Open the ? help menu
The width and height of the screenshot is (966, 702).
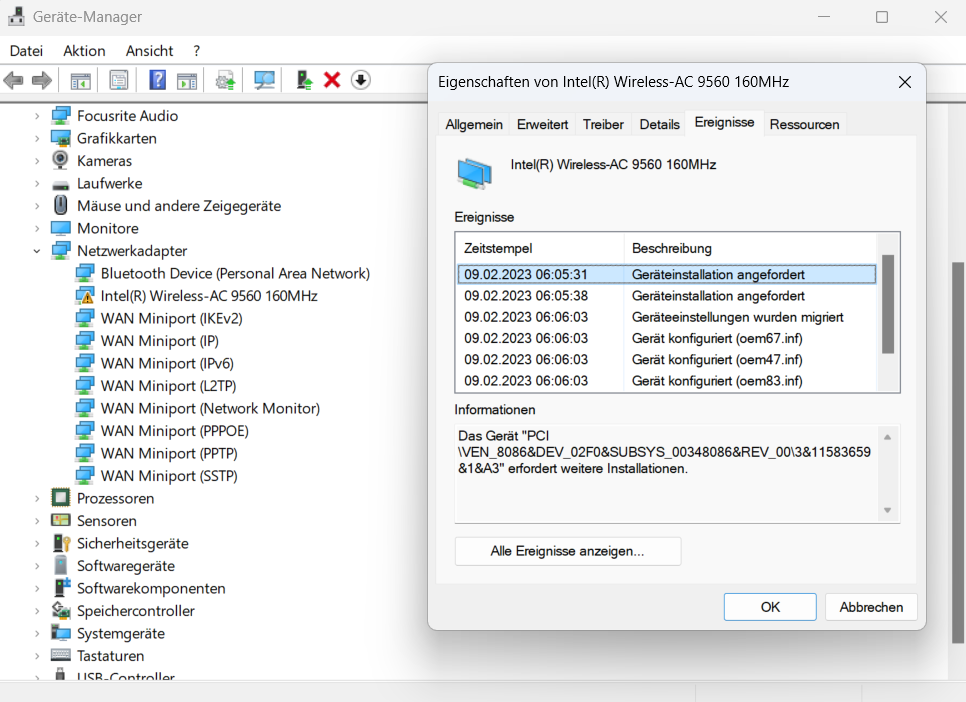click(197, 51)
